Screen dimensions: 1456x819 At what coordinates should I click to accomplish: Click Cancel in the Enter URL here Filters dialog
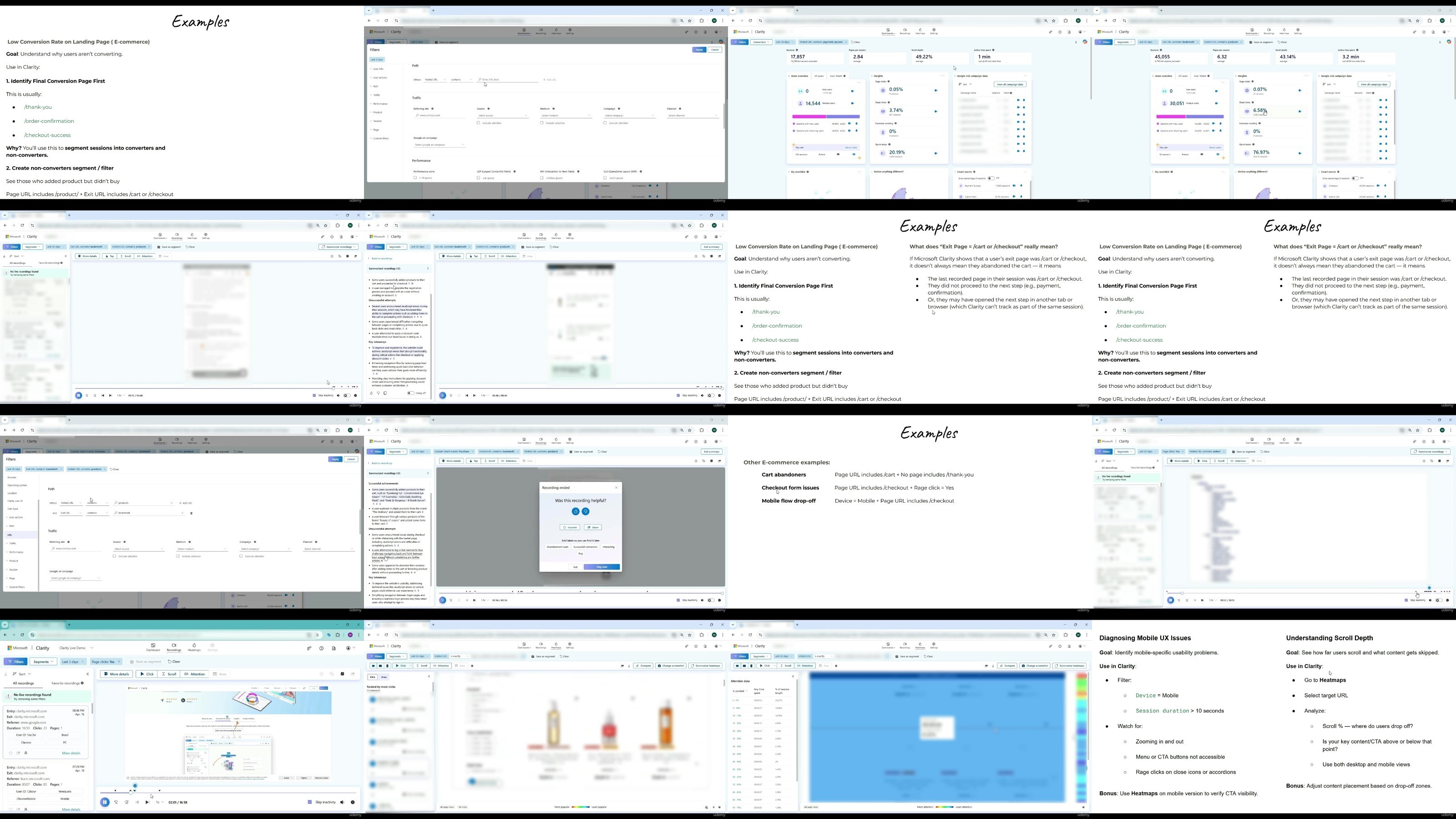click(x=715, y=50)
